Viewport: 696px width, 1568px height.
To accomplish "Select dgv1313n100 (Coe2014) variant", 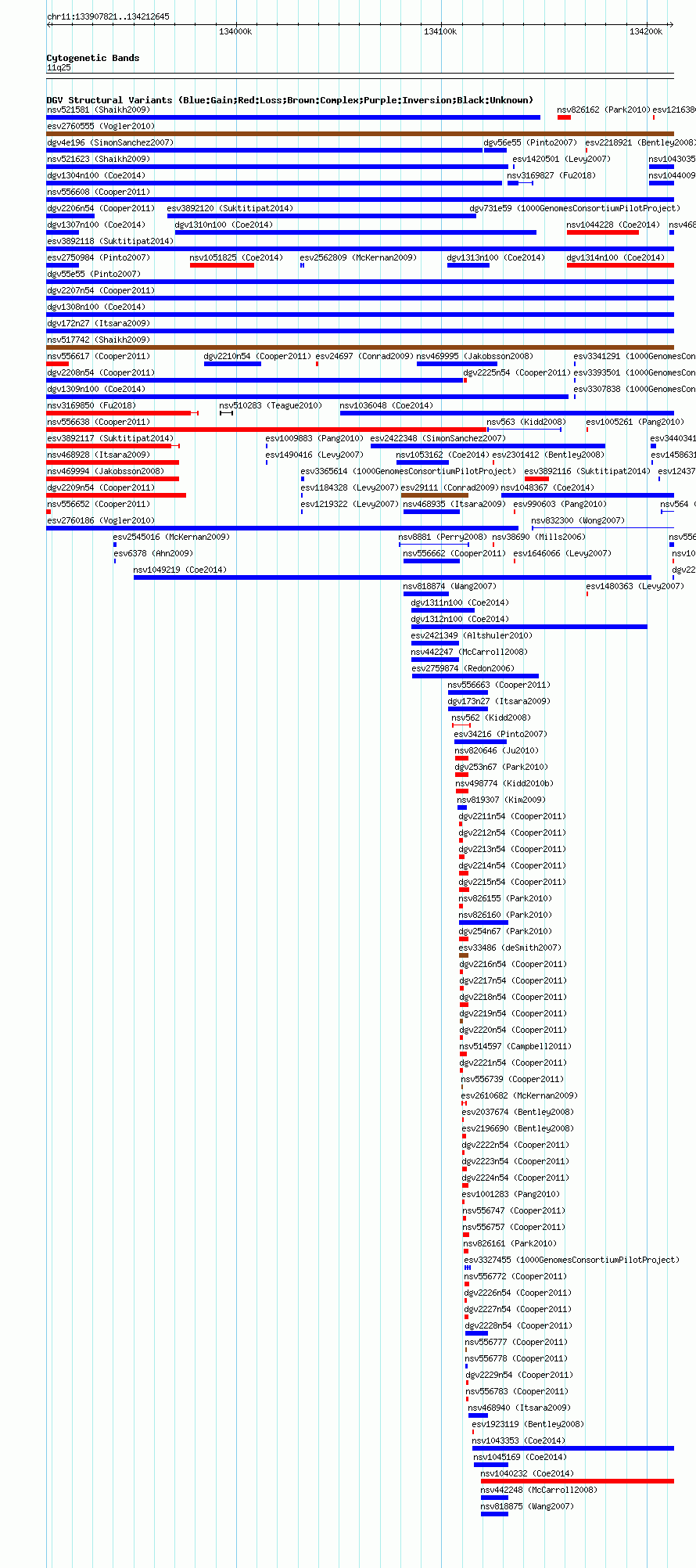I will [496, 257].
